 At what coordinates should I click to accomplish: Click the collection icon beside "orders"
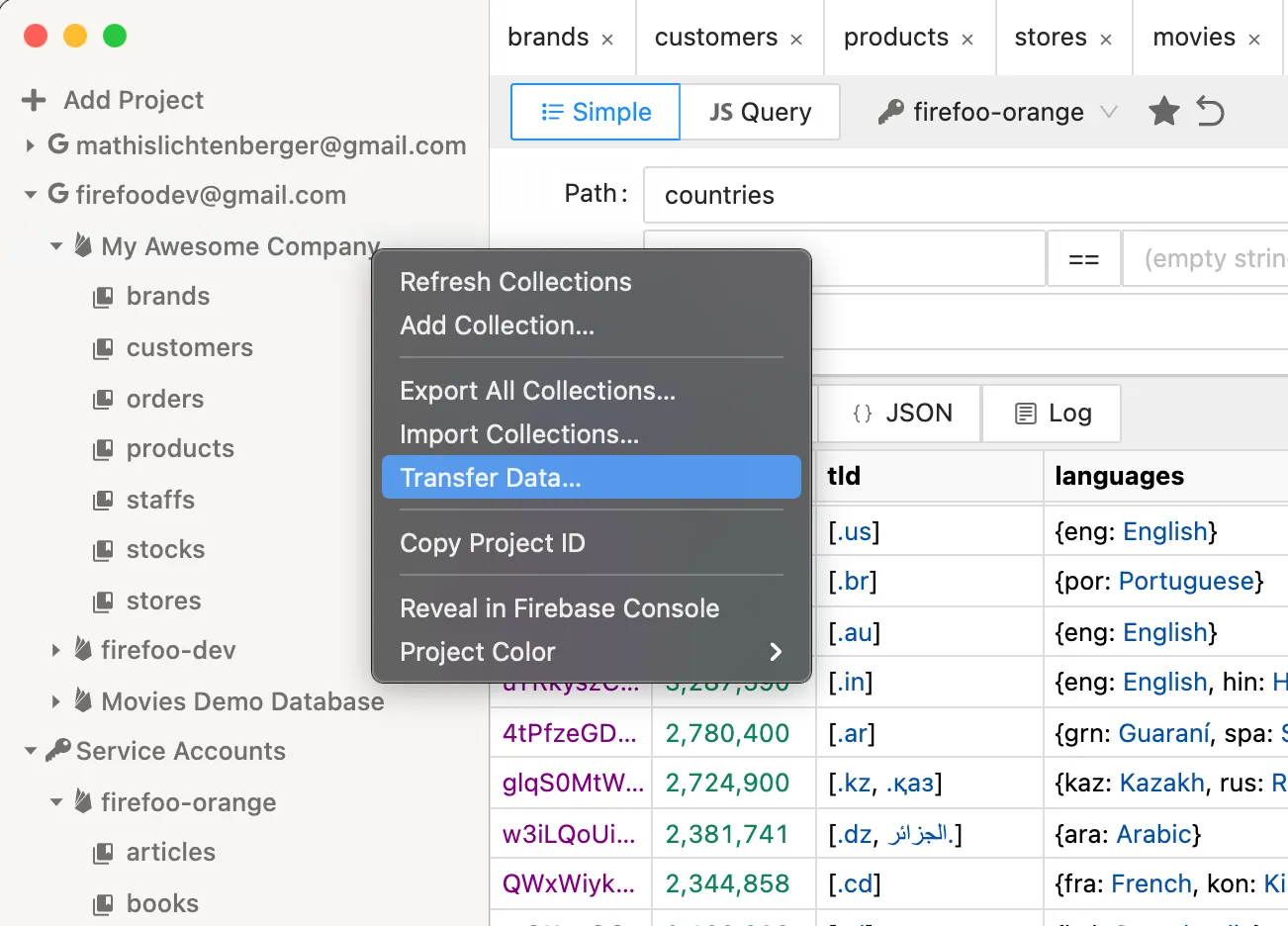click(105, 399)
